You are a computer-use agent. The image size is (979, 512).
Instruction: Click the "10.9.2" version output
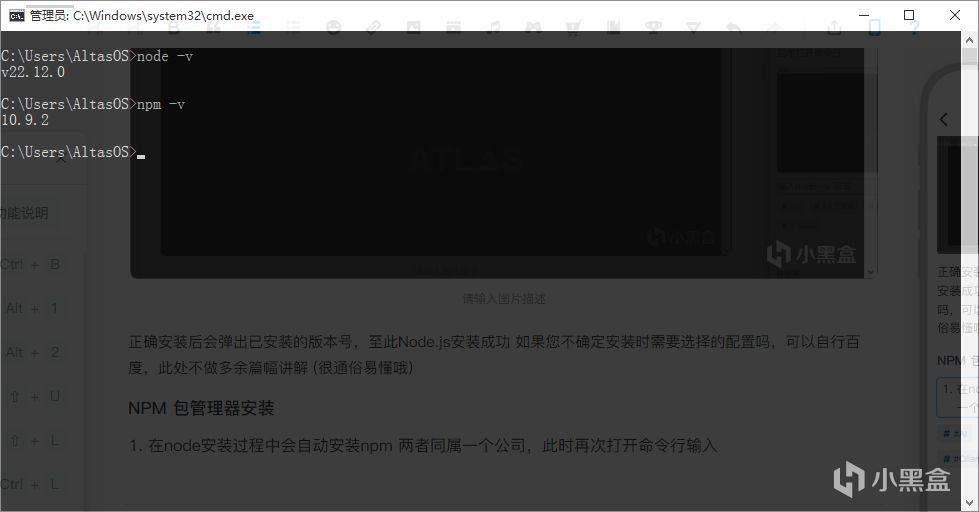[24, 120]
